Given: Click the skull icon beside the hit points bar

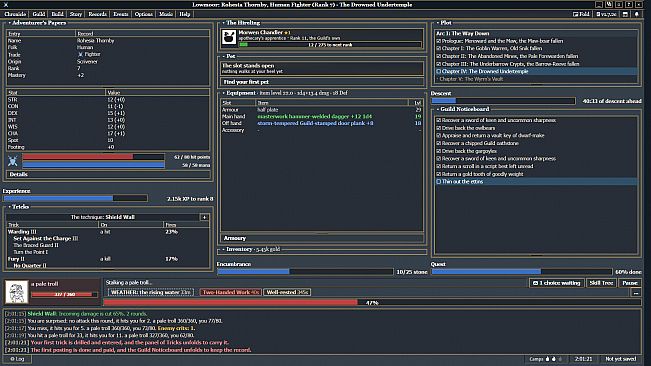Looking at the screenshot, I should pos(12,161).
